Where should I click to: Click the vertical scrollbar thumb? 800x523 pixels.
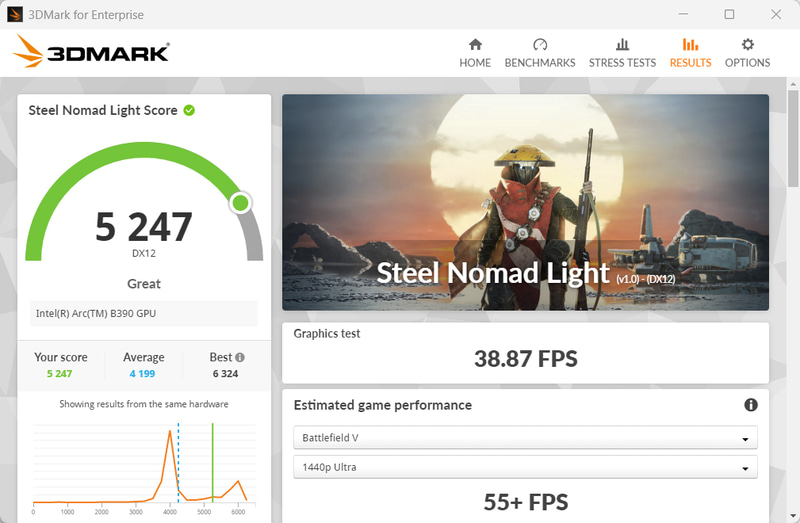(793, 139)
